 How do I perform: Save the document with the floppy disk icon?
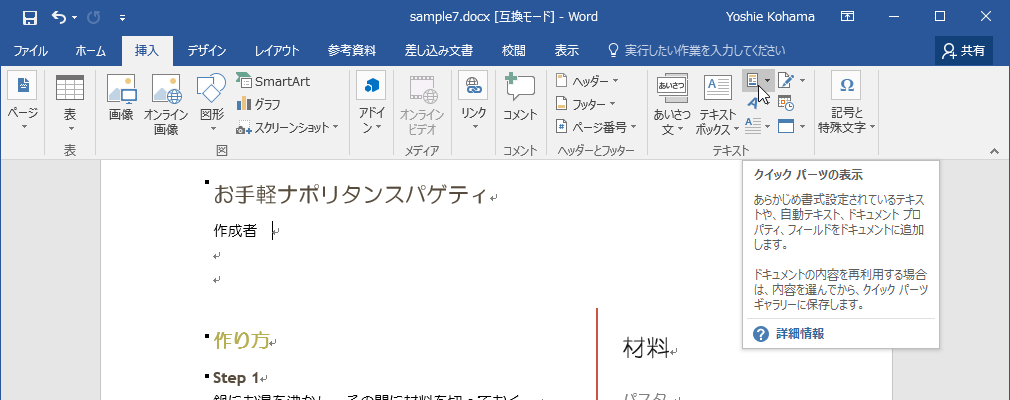(30, 17)
